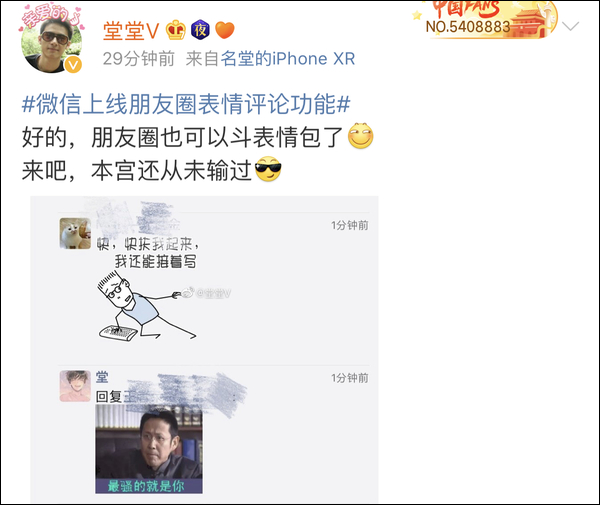Open the attached screenshot image
600x505 pixels.
point(204,349)
